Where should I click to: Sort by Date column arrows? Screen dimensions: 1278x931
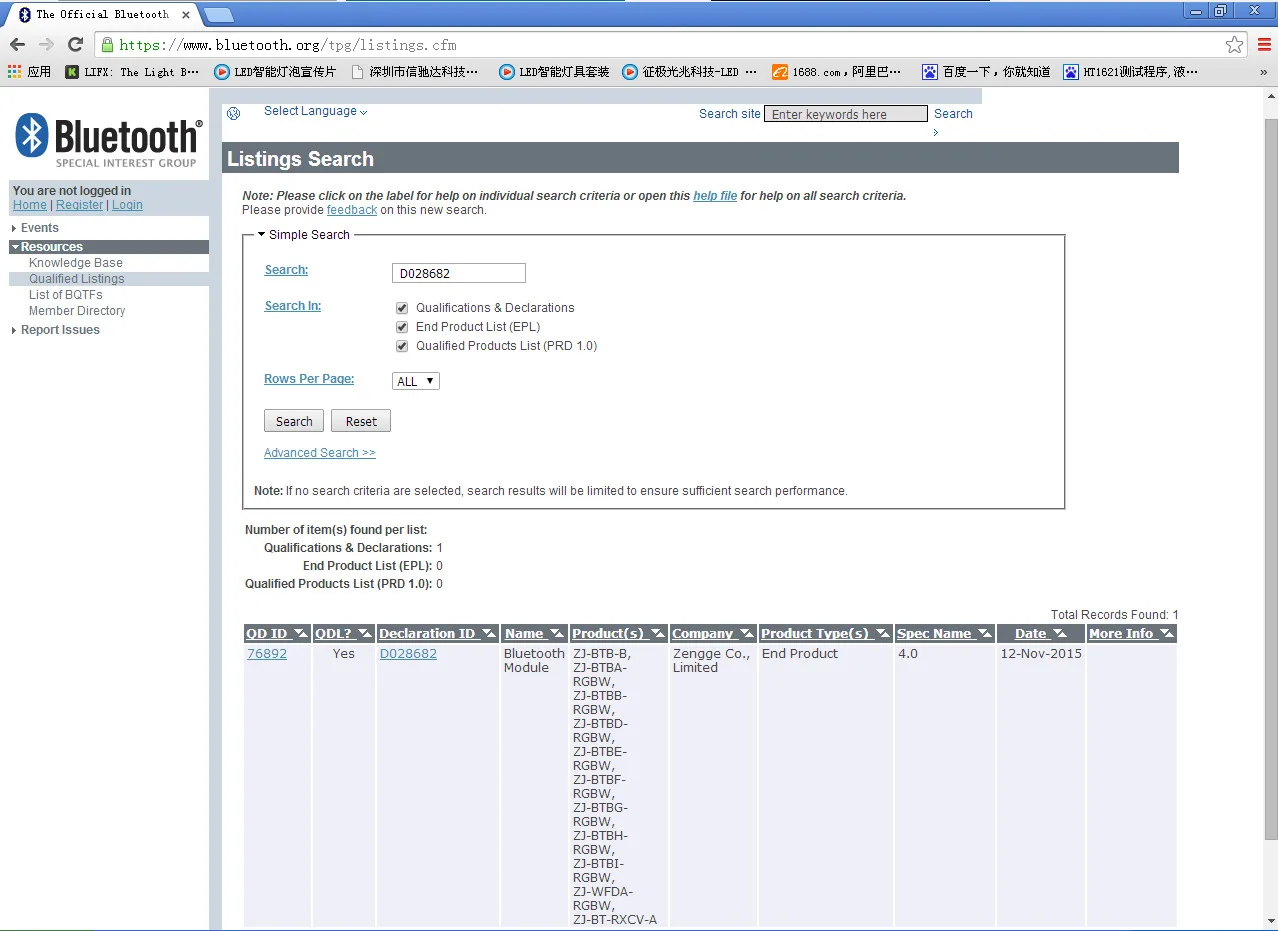coord(1061,634)
